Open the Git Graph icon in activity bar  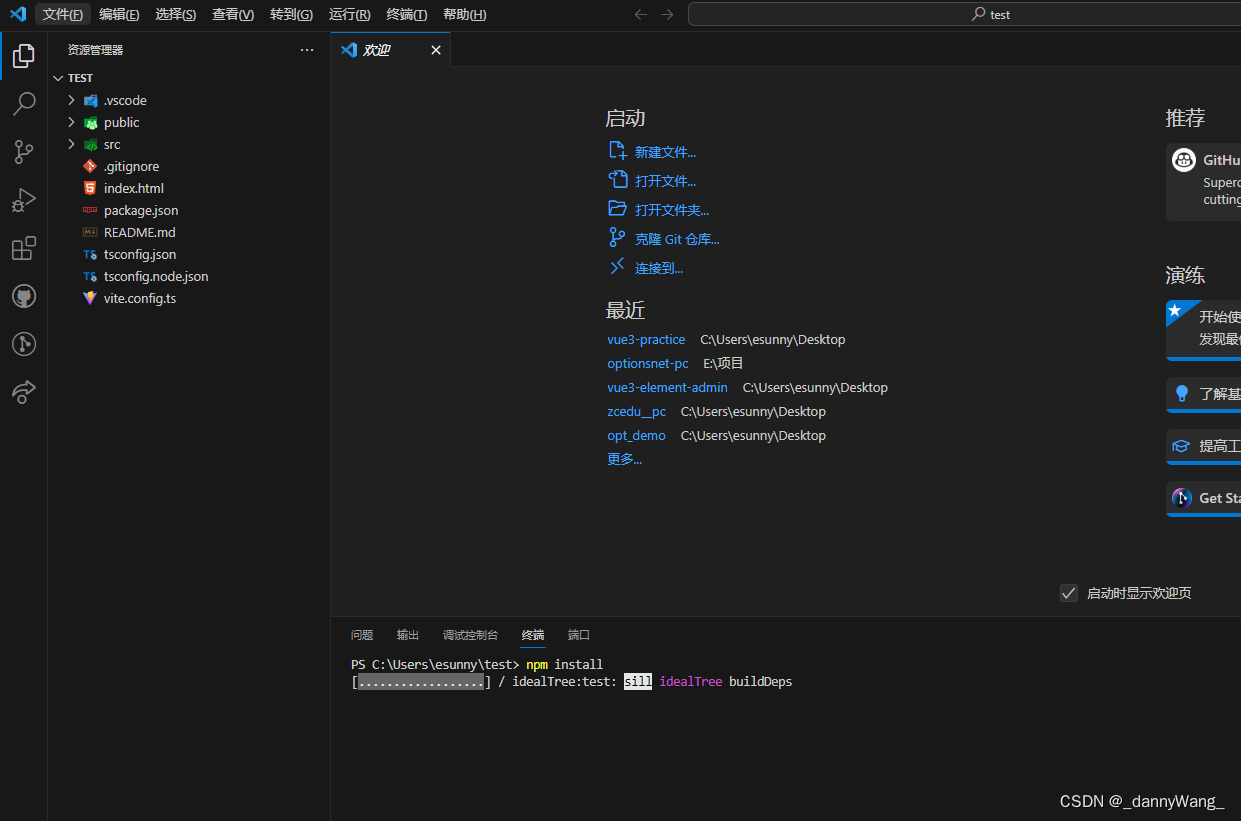click(x=24, y=344)
